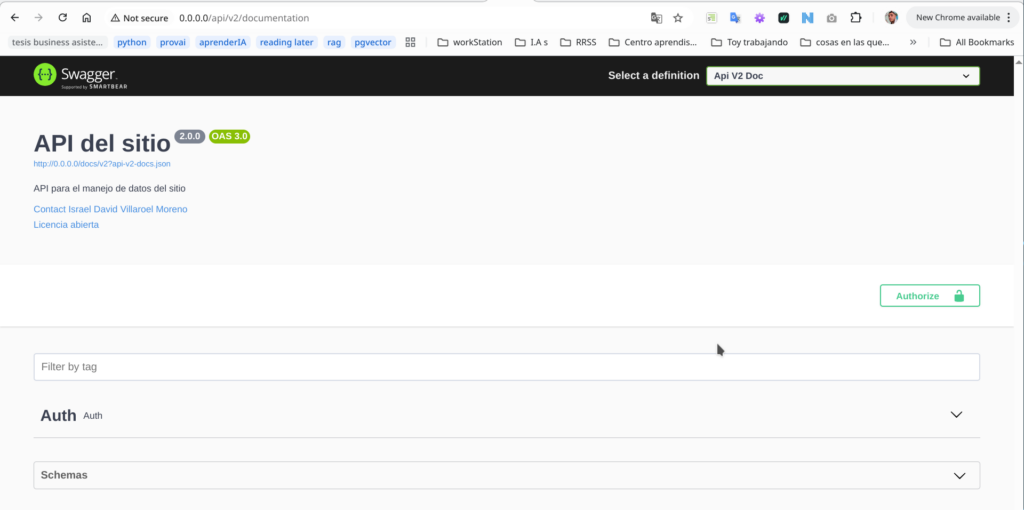Open the workStation bookmarks folder

[469, 42]
